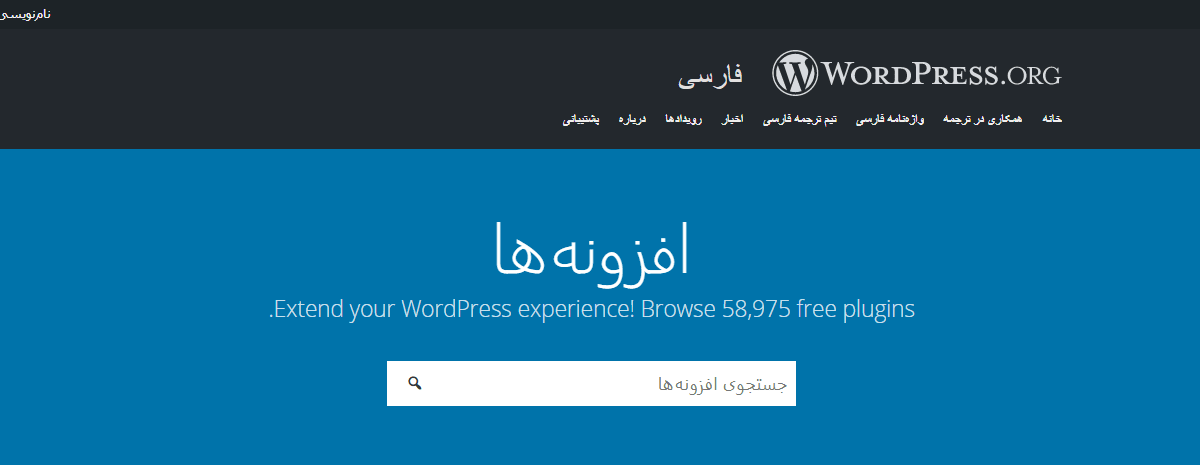Open the تیم ترجمه فارسی menu item
Image resolution: width=1200 pixels, height=465 pixels.
coord(800,119)
